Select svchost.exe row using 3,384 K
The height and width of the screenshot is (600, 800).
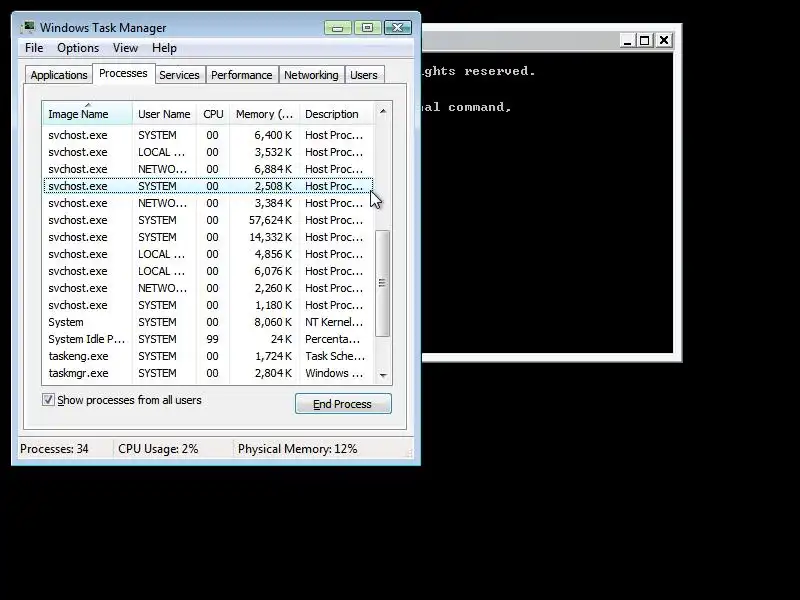[208, 203]
